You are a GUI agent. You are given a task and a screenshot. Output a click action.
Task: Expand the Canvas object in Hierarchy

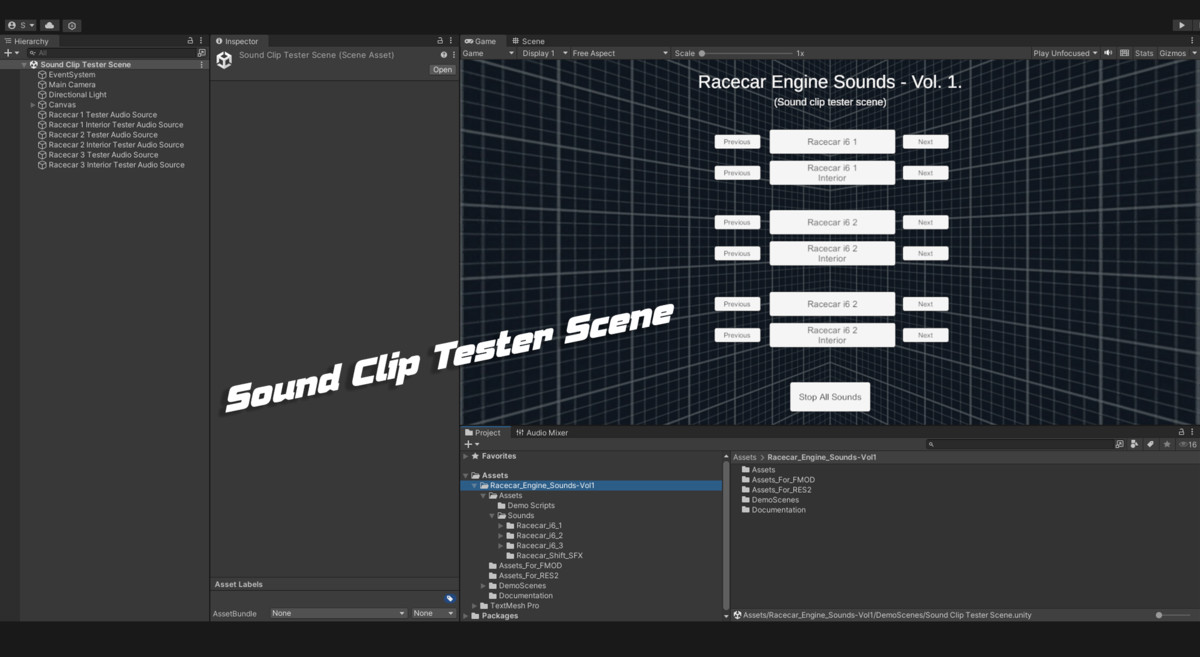(33, 105)
